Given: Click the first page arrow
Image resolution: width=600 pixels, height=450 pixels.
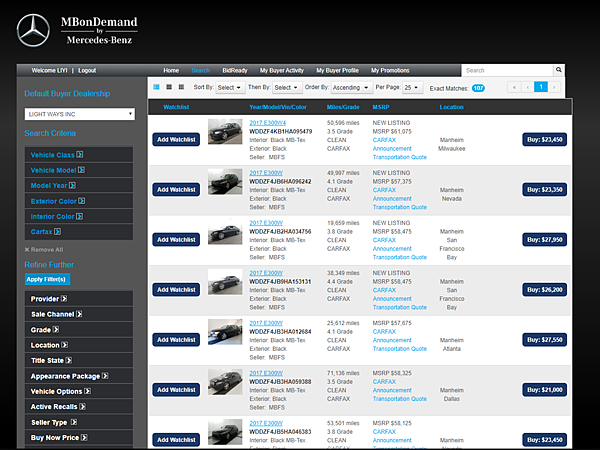Looking at the screenshot, I should pyautogui.click(x=514, y=87).
